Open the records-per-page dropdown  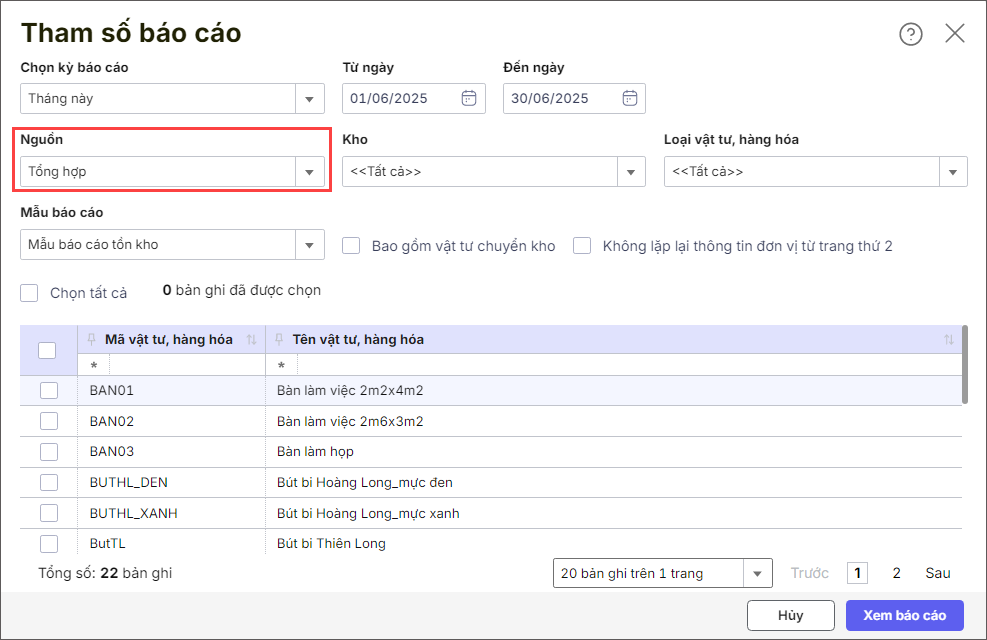click(x=757, y=573)
